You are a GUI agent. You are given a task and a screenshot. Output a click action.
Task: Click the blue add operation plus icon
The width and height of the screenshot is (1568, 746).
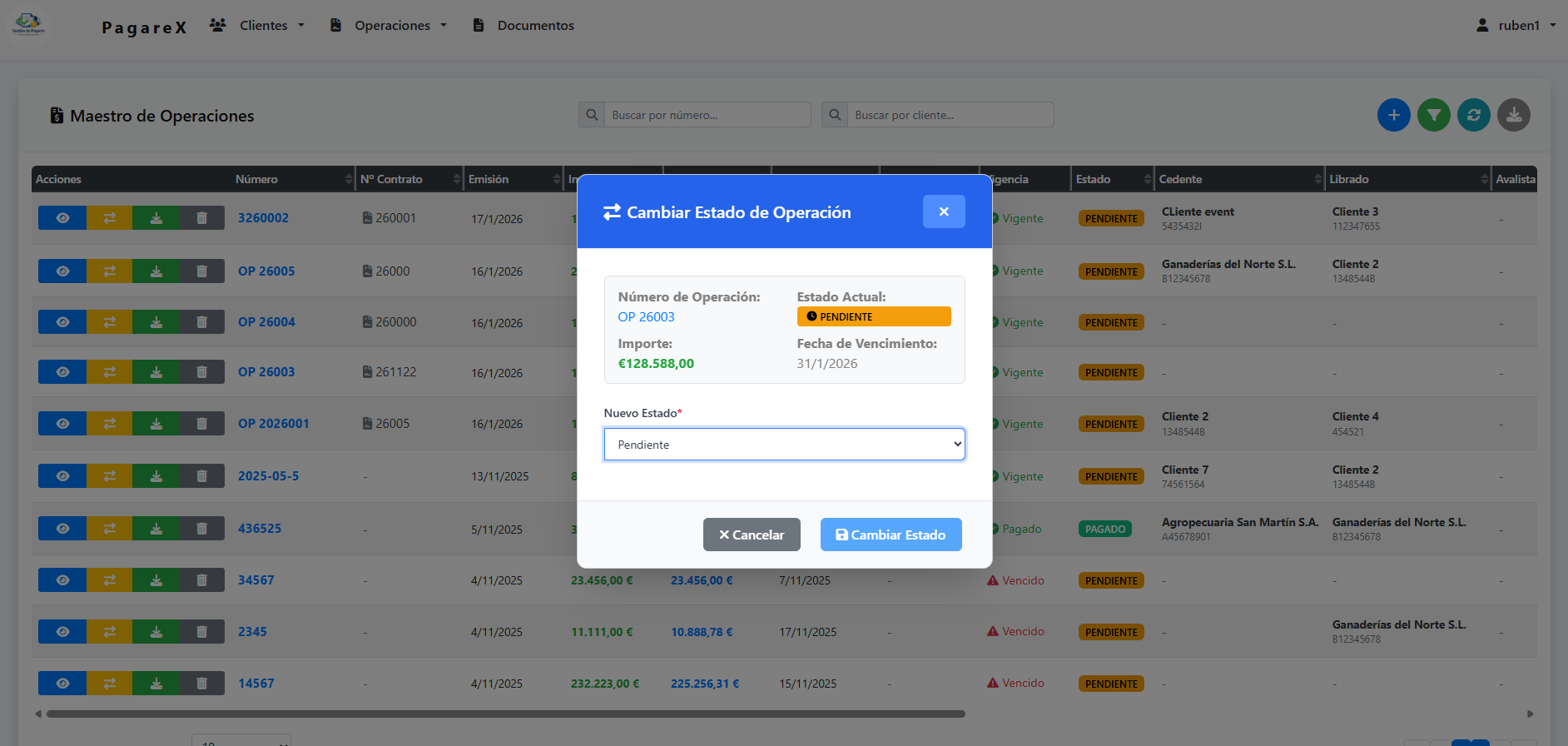click(x=1393, y=115)
